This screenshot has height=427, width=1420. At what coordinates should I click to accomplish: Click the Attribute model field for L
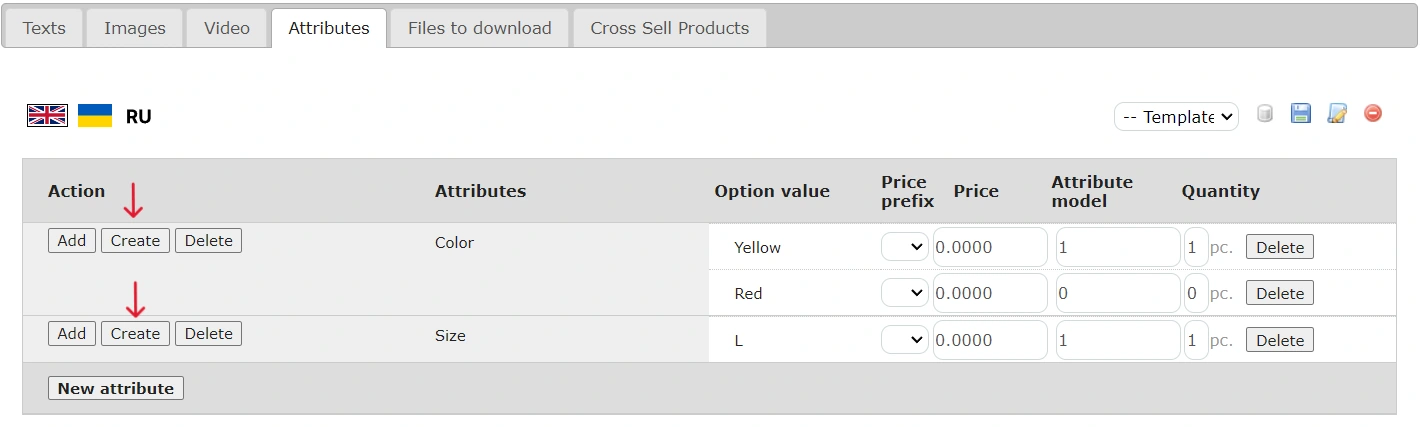tap(1117, 340)
